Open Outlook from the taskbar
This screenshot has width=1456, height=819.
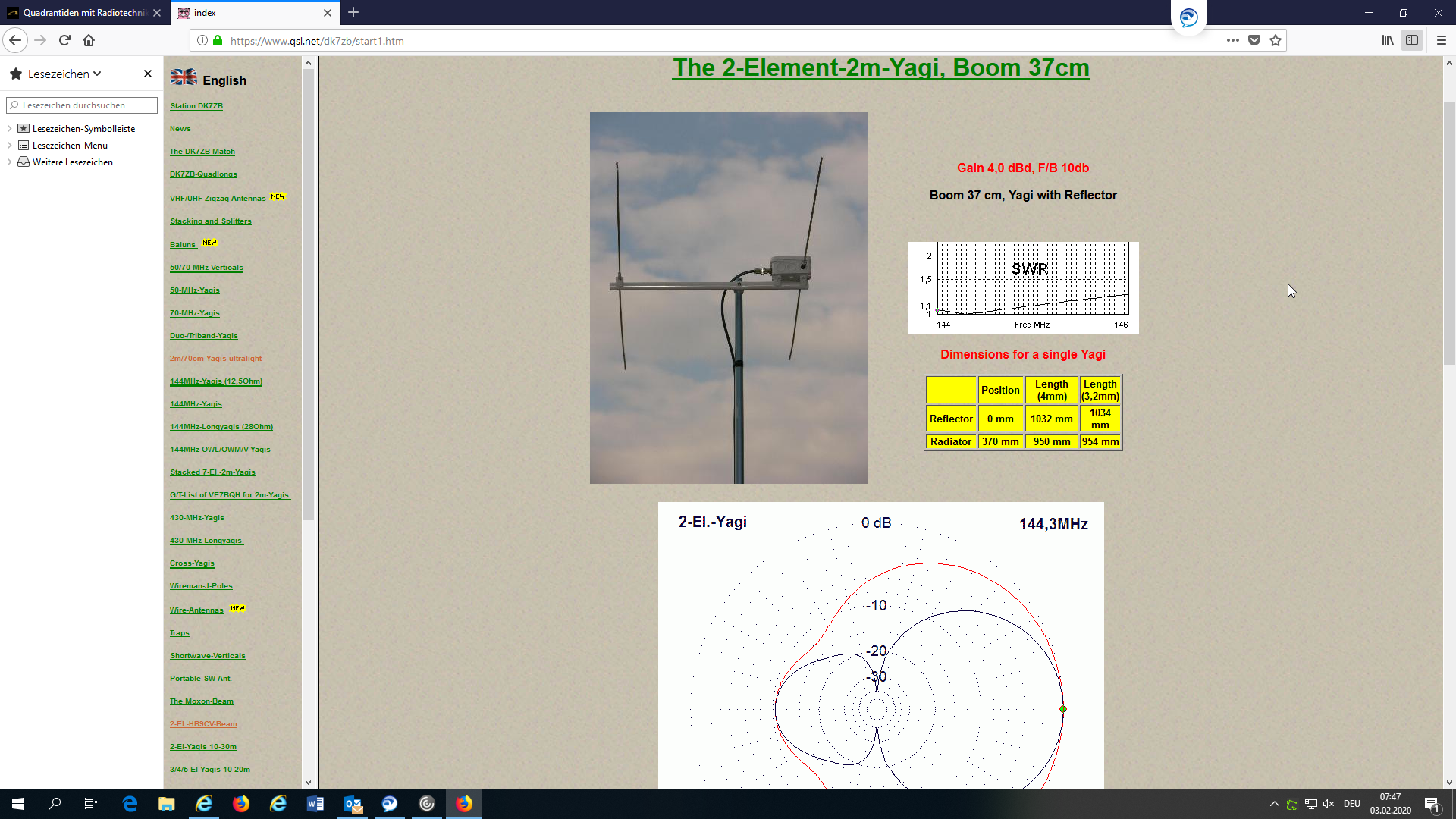353,804
